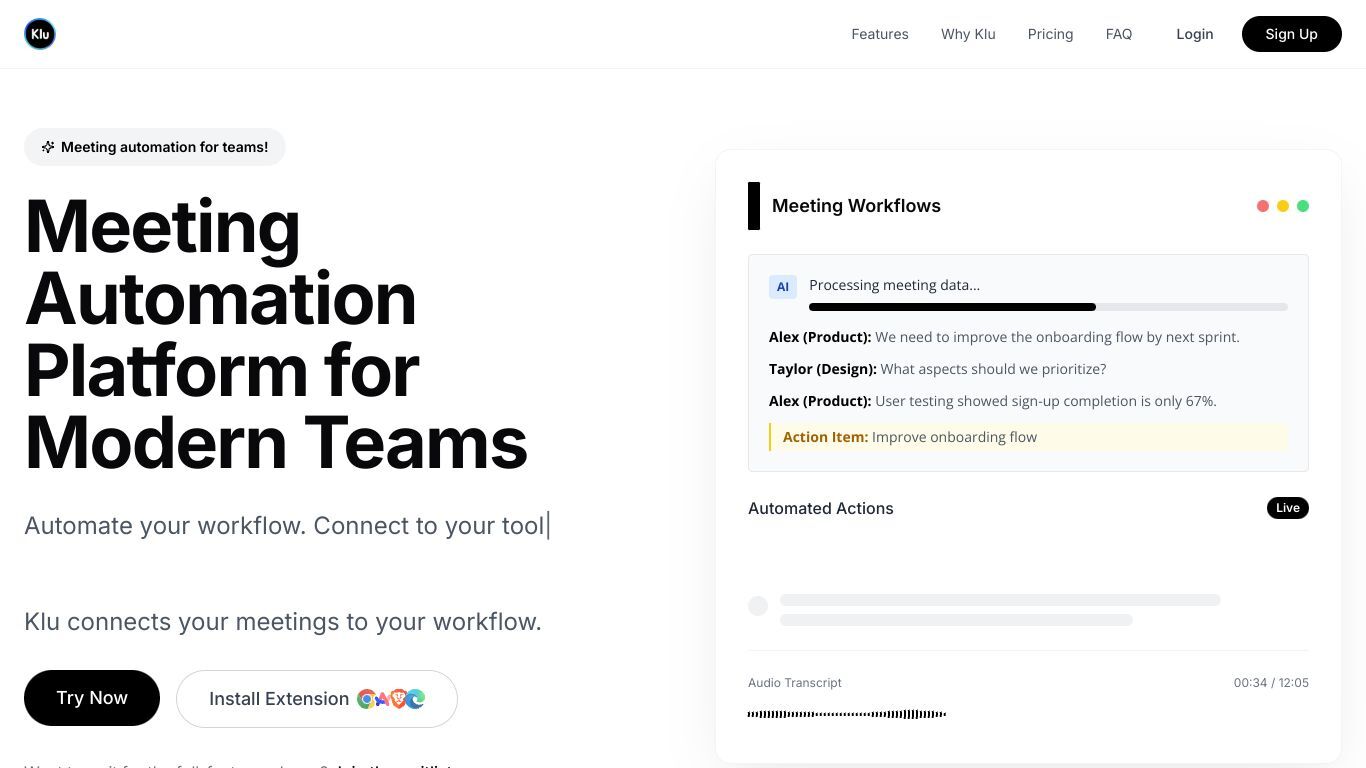Click the line mentioning next sprint
The height and width of the screenshot is (768, 1366).
[1004, 337]
